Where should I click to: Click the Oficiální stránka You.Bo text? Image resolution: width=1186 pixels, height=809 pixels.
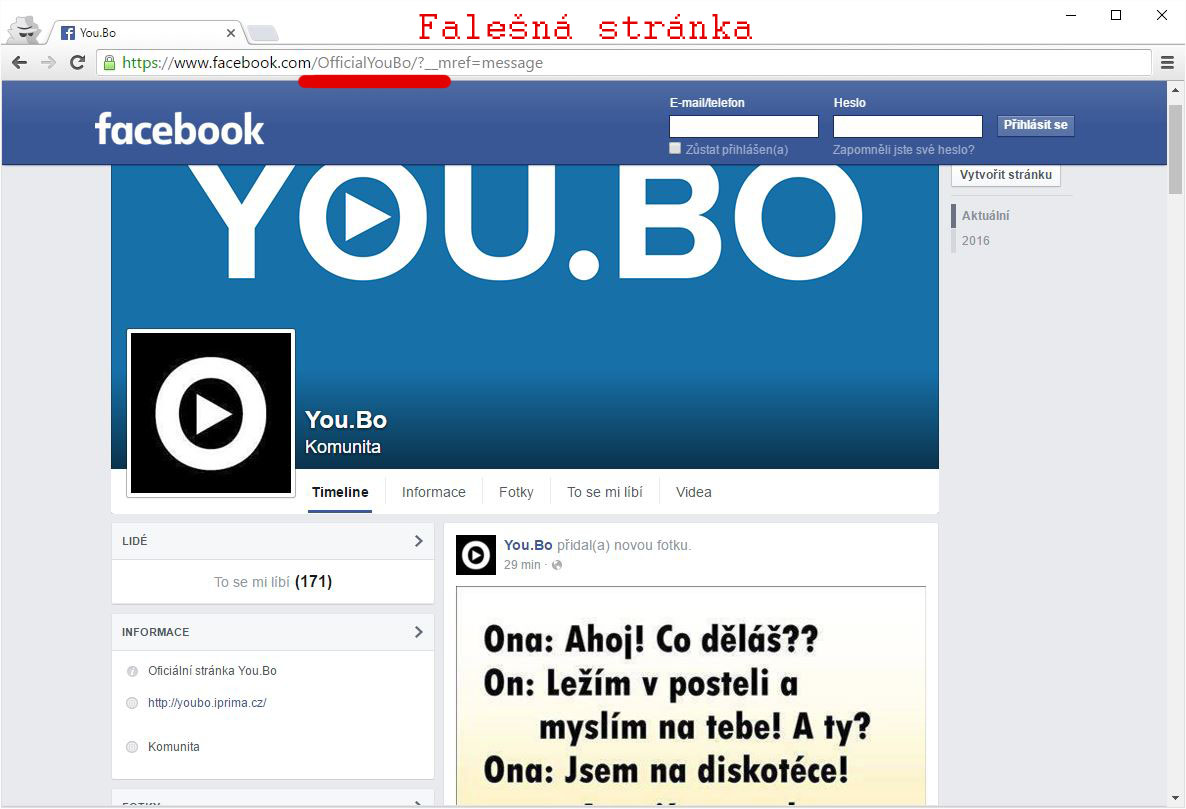click(x=212, y=671)
